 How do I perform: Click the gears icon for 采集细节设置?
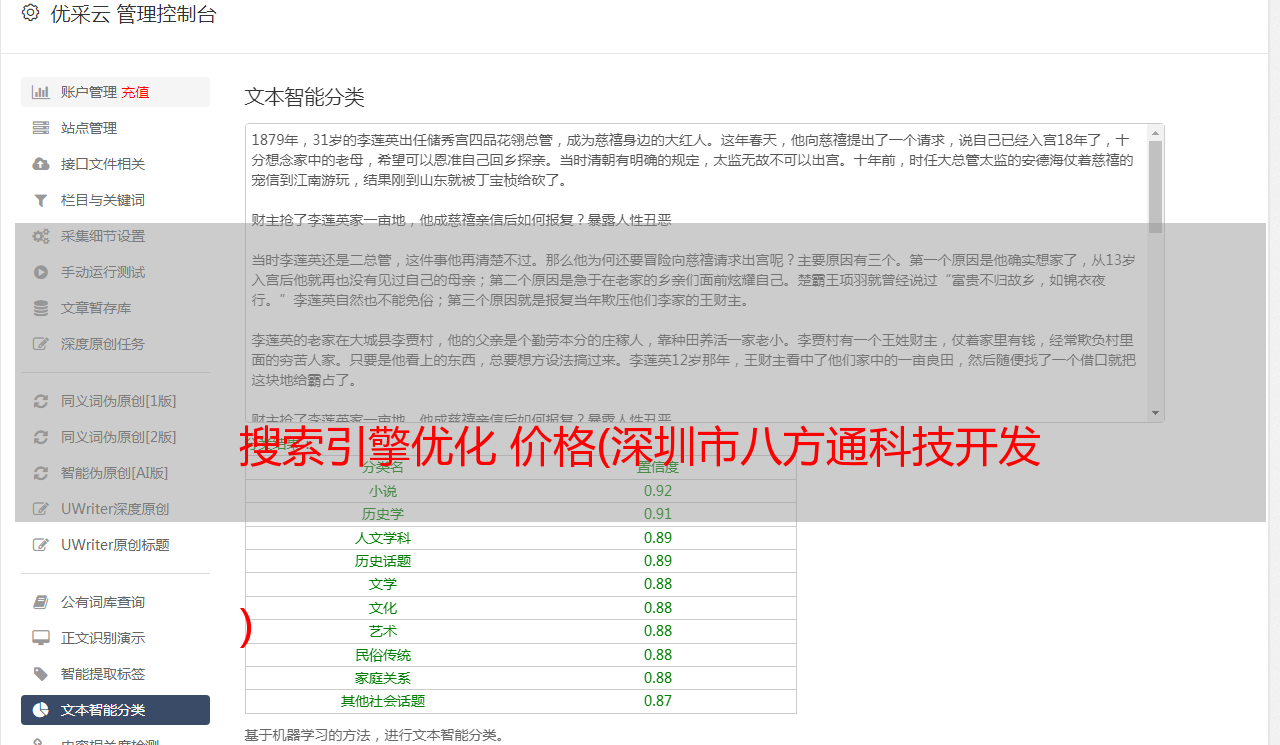(x=41, y=236)
